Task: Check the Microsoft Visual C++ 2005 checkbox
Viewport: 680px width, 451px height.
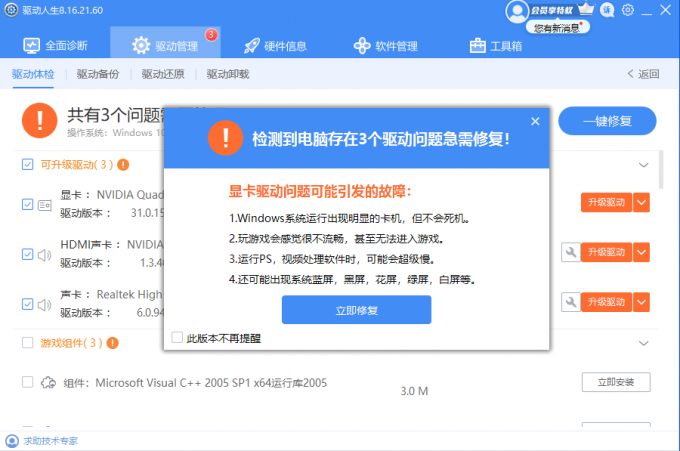Action: 27,382
